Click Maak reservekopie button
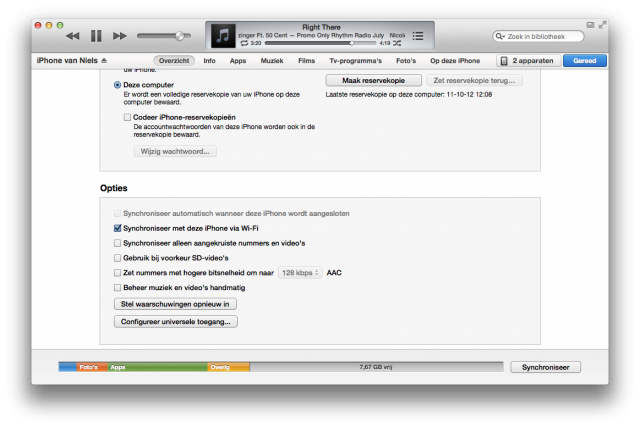Screen dimensions: 640x428 pyautogui.click(x=373, y=80)
